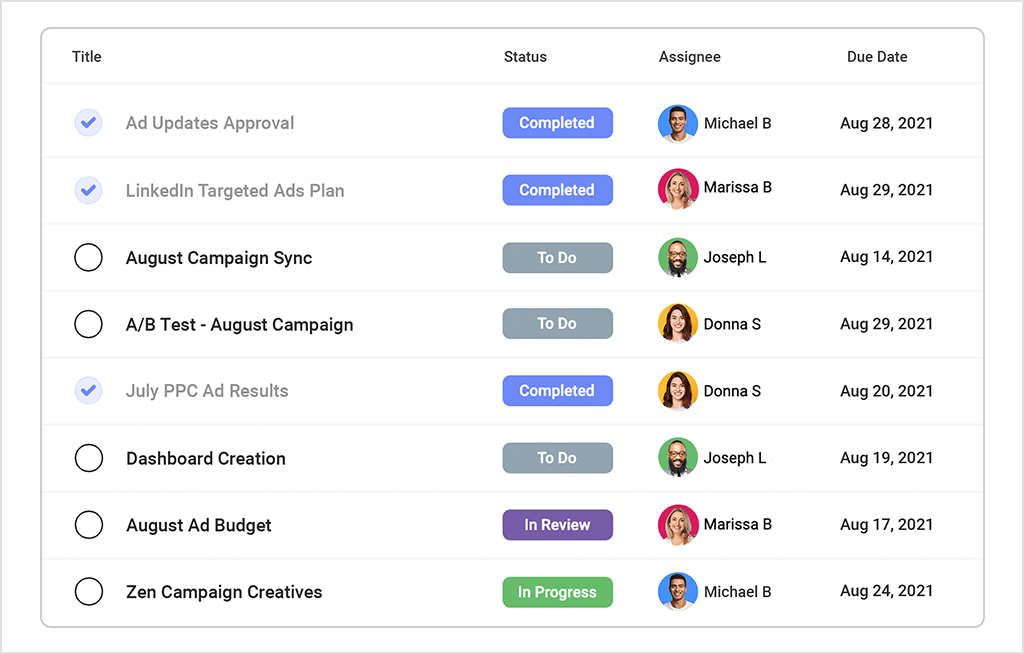Screen dimensions: 1024x654
Task: Click the Completed badge on July PPC Ad Results
Action: [557, 391]
